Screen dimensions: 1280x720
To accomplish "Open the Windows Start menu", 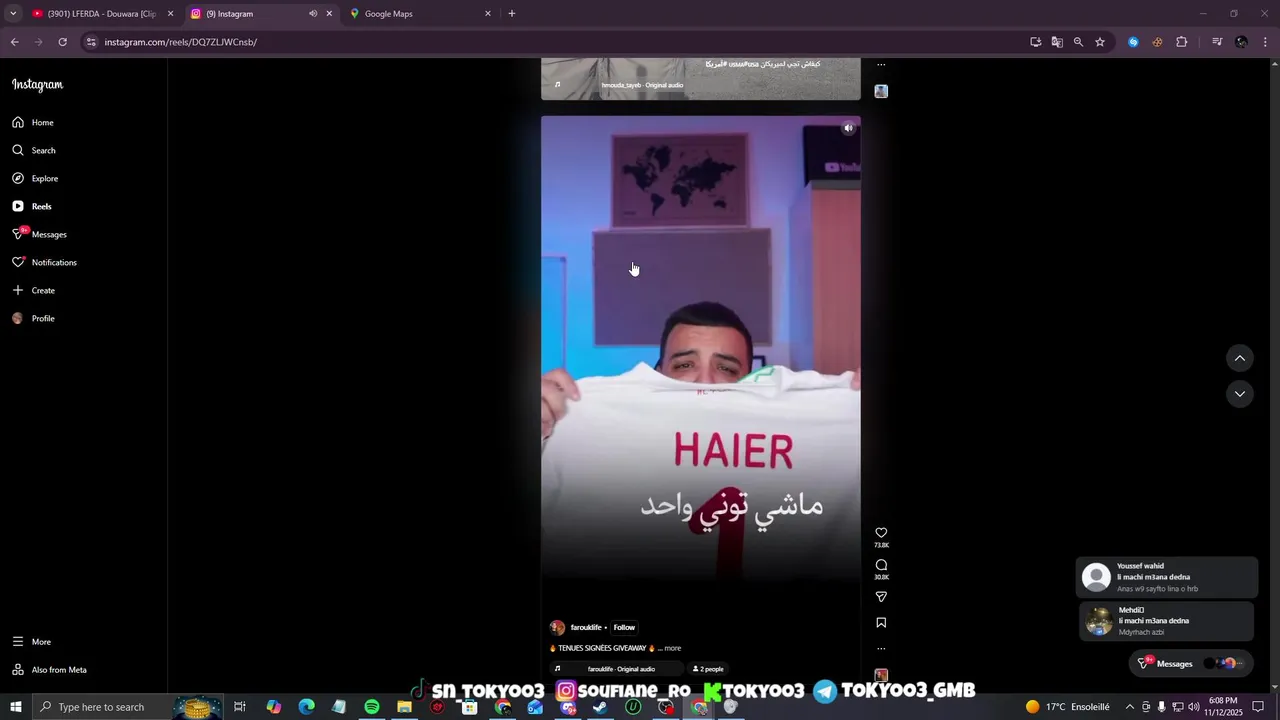I will (15, 707).
